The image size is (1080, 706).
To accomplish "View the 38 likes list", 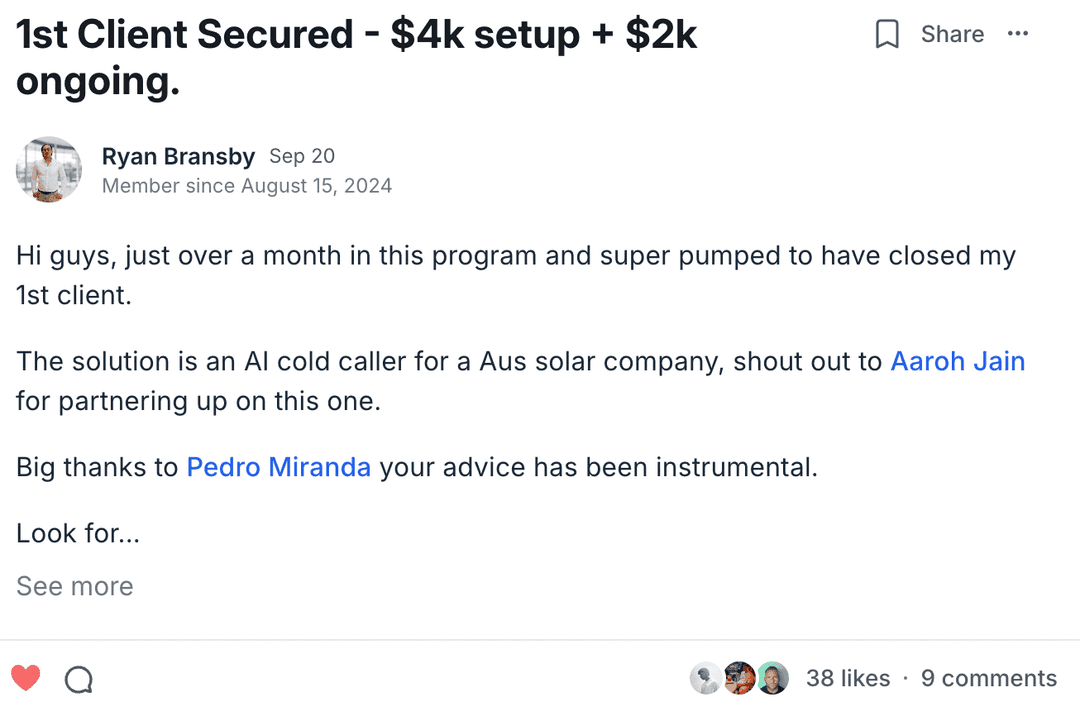I will (848, 679).
